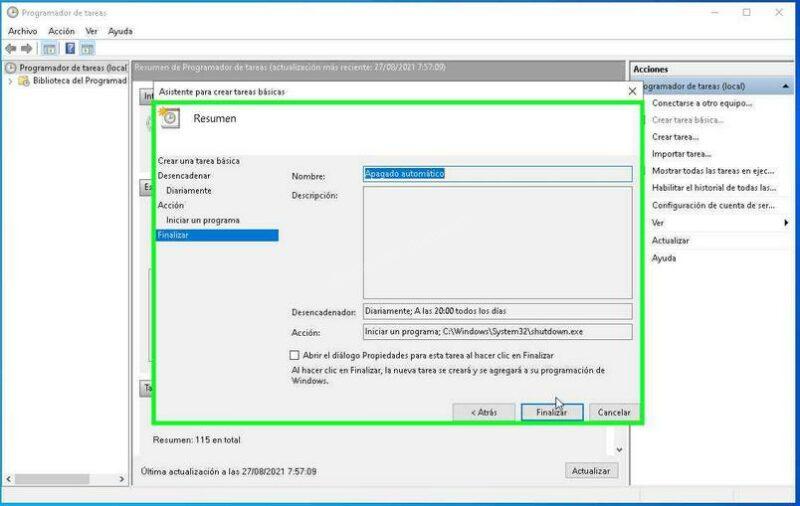This screenshot has width=800, height=506.
Task: Collapse the Programador de tareas (local) actions header
Action: click(x=786, y=86)
